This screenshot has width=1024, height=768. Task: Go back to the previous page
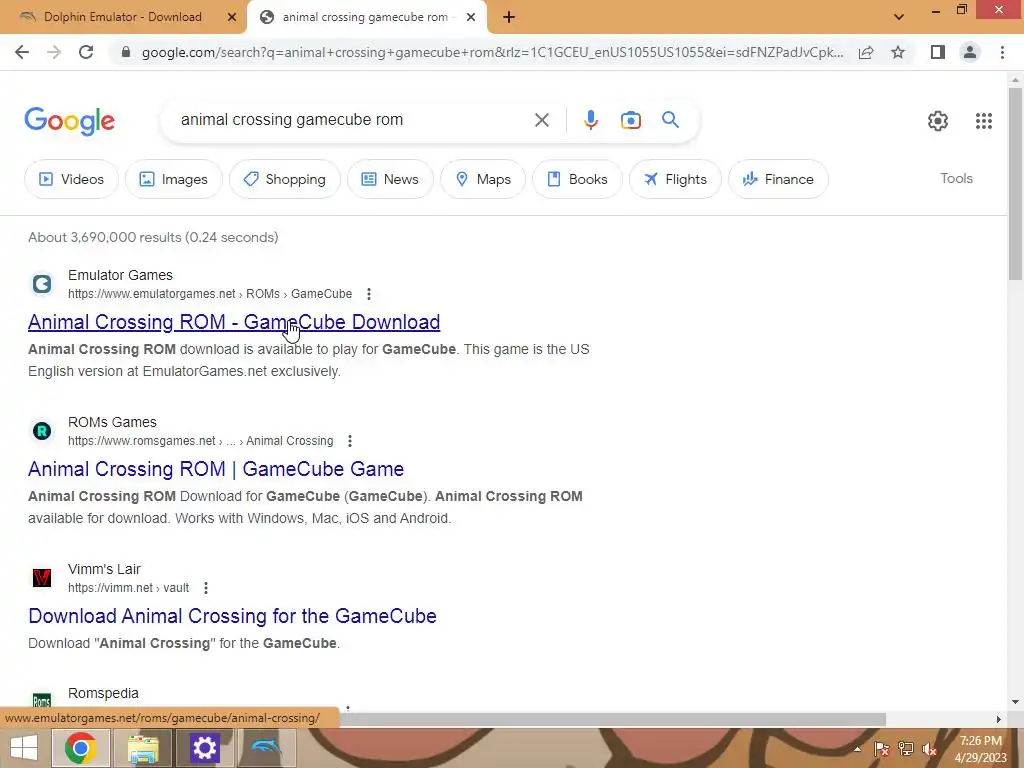tap(22, 52)
